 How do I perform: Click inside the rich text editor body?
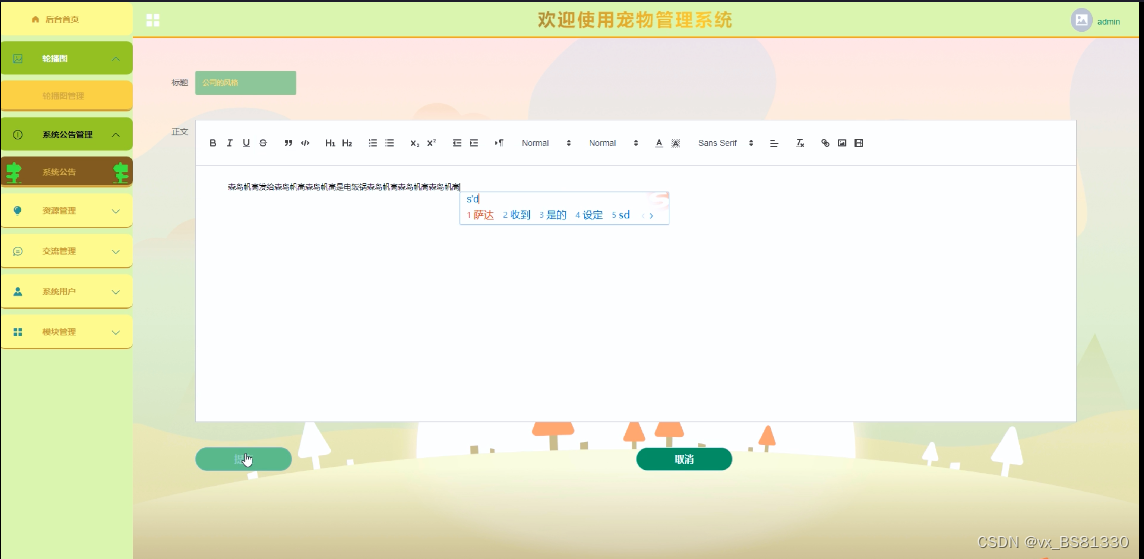pyautogui.click(x=635, y=293)
